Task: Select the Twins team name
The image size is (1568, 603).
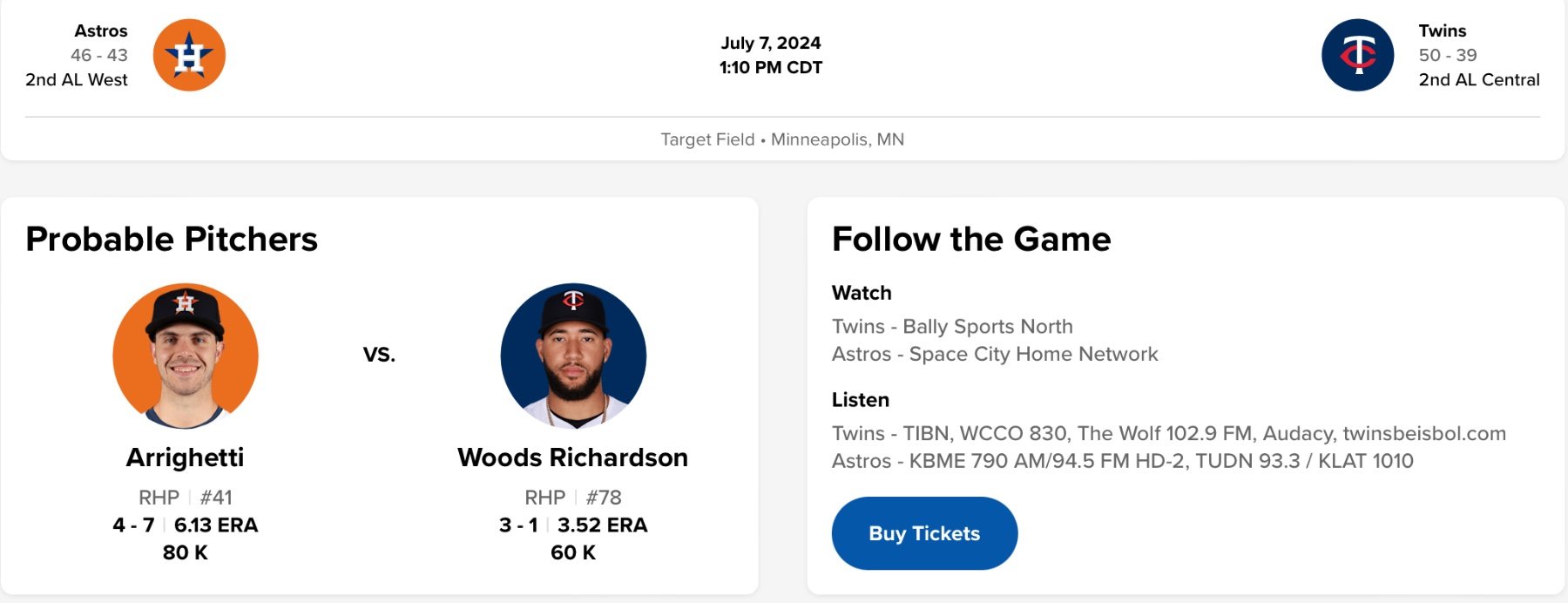Action: coord(1443,30)
